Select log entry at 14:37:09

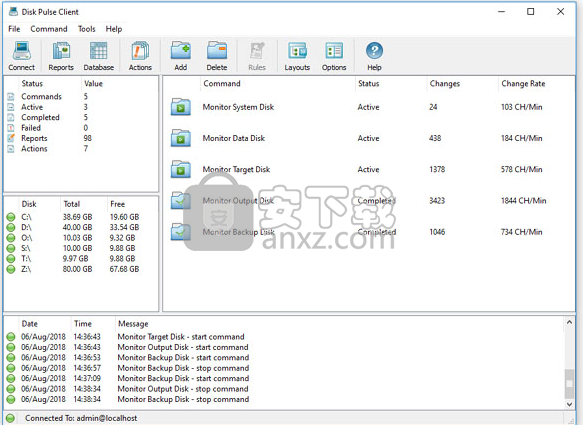pos(285,379)
